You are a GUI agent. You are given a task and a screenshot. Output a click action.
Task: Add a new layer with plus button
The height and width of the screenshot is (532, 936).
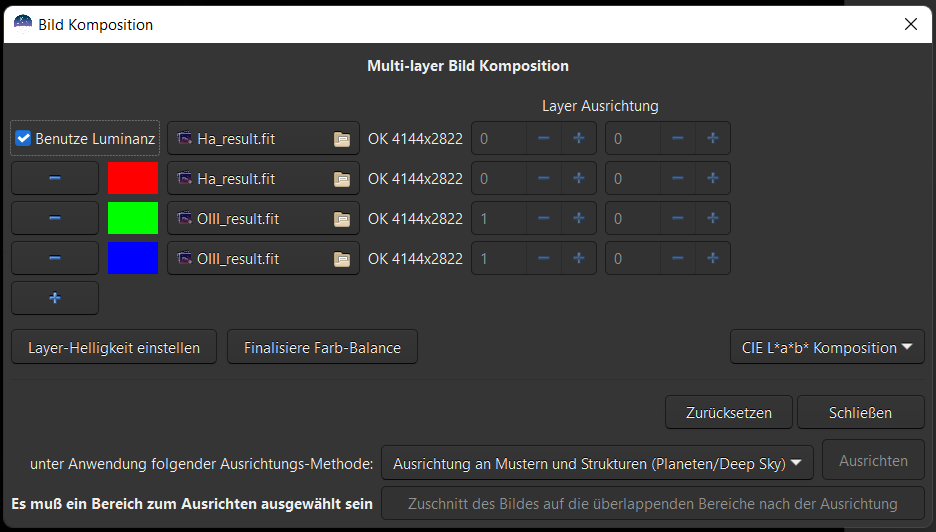point(55,298)
